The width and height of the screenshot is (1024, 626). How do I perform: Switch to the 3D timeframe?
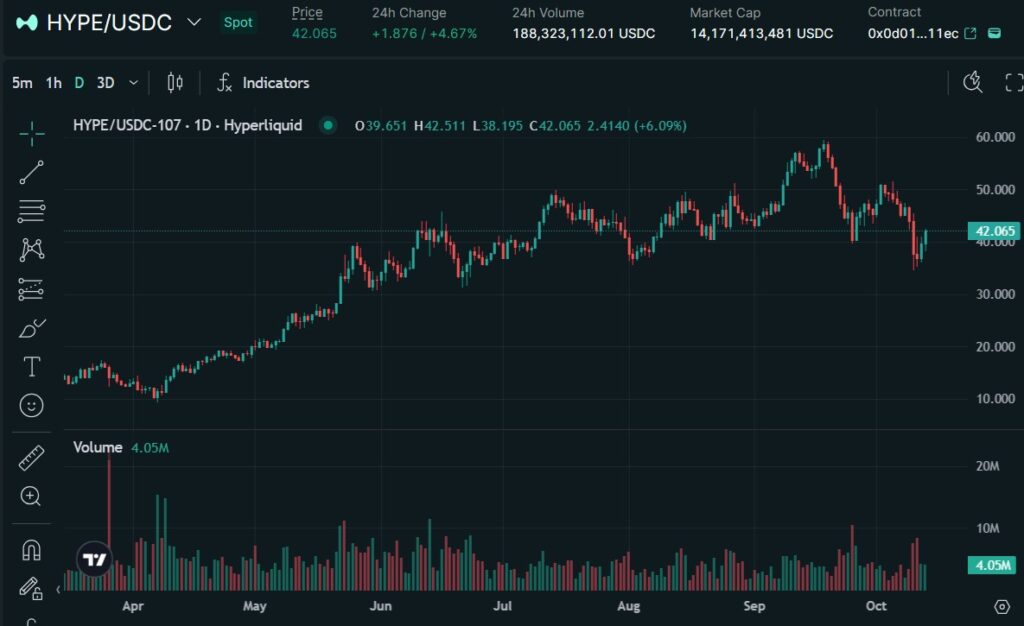105,83
